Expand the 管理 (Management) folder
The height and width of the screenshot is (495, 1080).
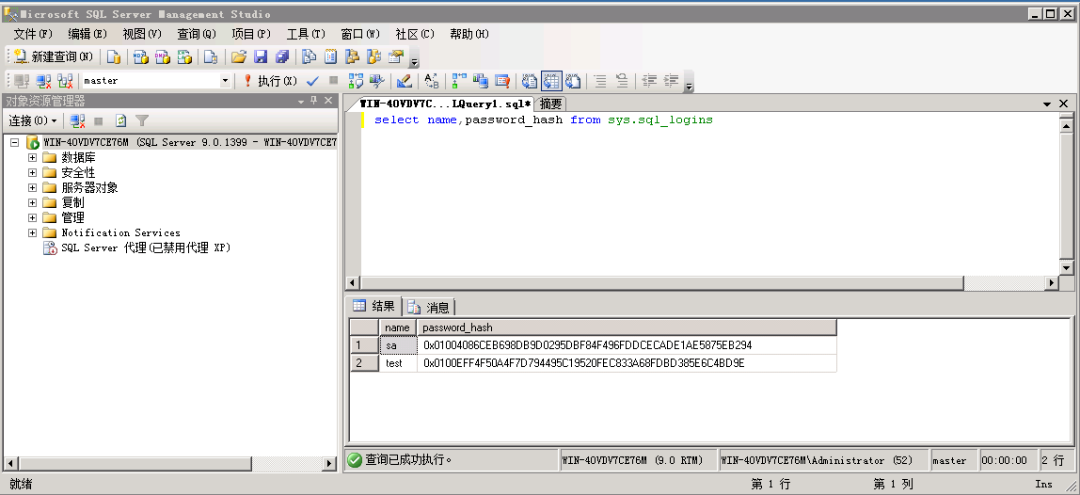pos(32,218)
